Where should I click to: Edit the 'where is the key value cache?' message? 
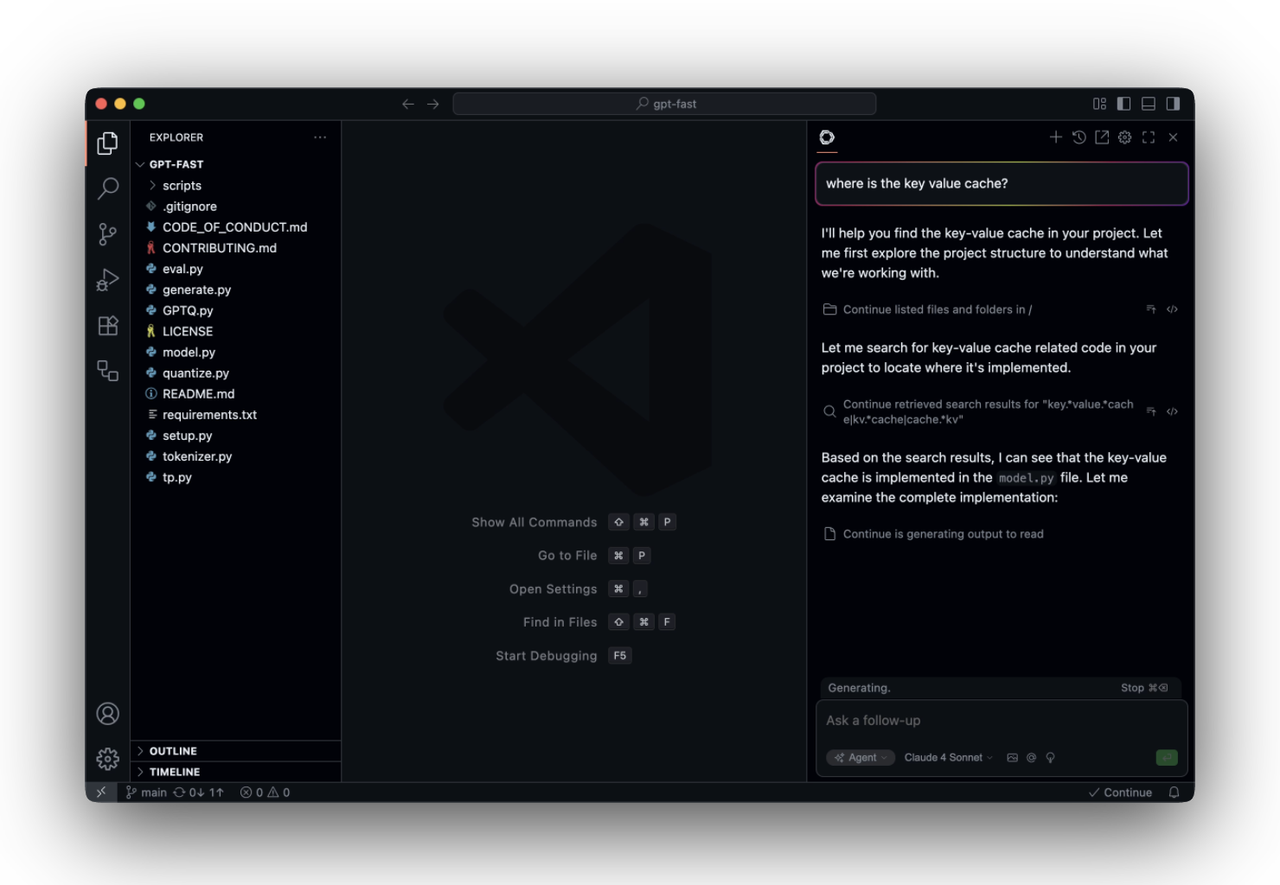[1002, 184]
